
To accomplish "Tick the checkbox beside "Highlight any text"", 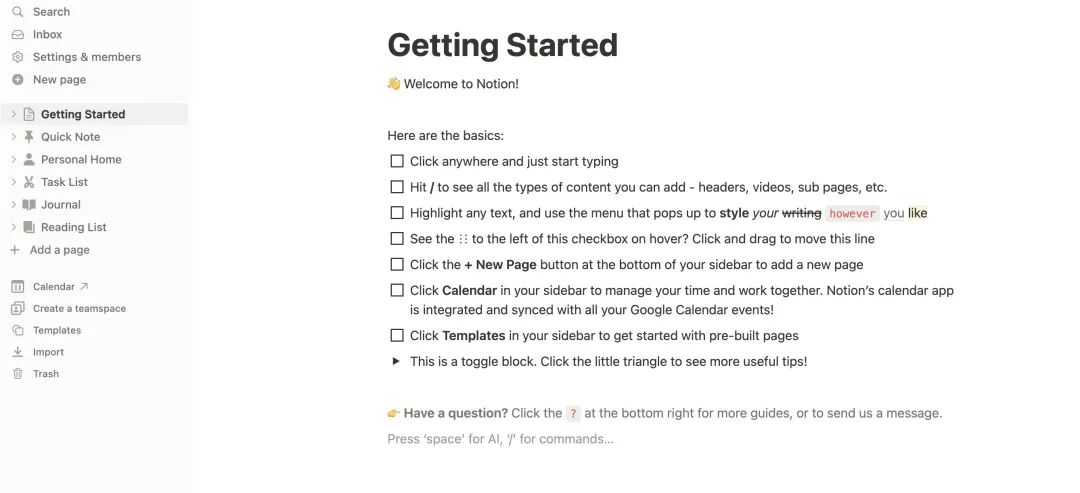I will 397,213.
